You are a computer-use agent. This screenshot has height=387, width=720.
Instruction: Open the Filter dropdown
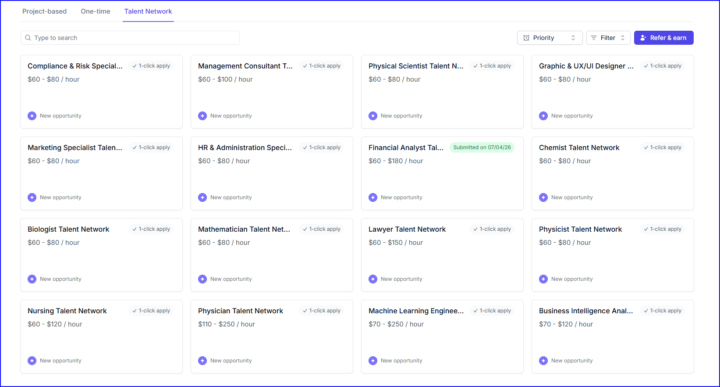point(608,38)
